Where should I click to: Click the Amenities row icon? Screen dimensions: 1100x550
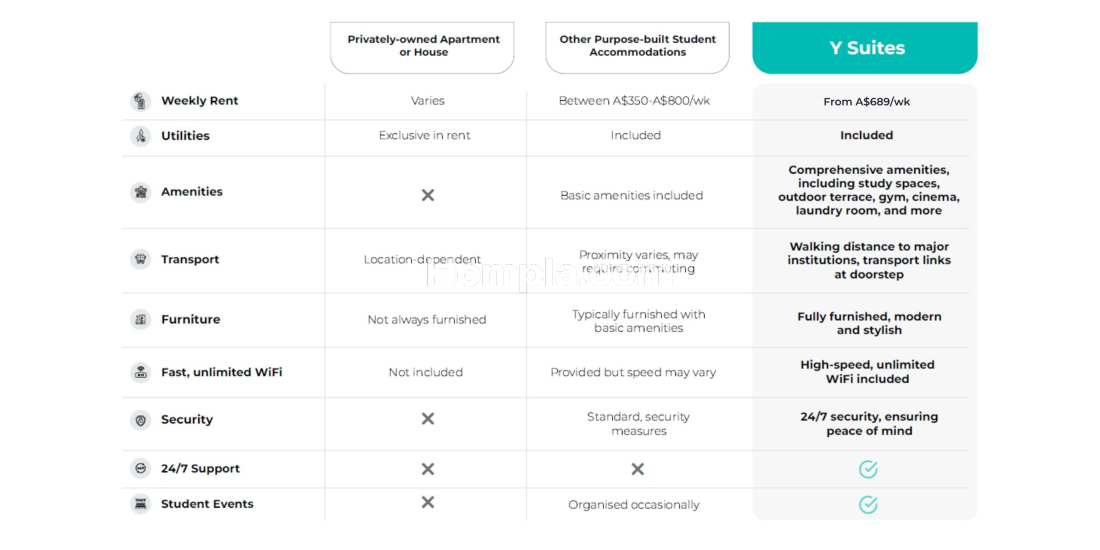tap(141, 192)
